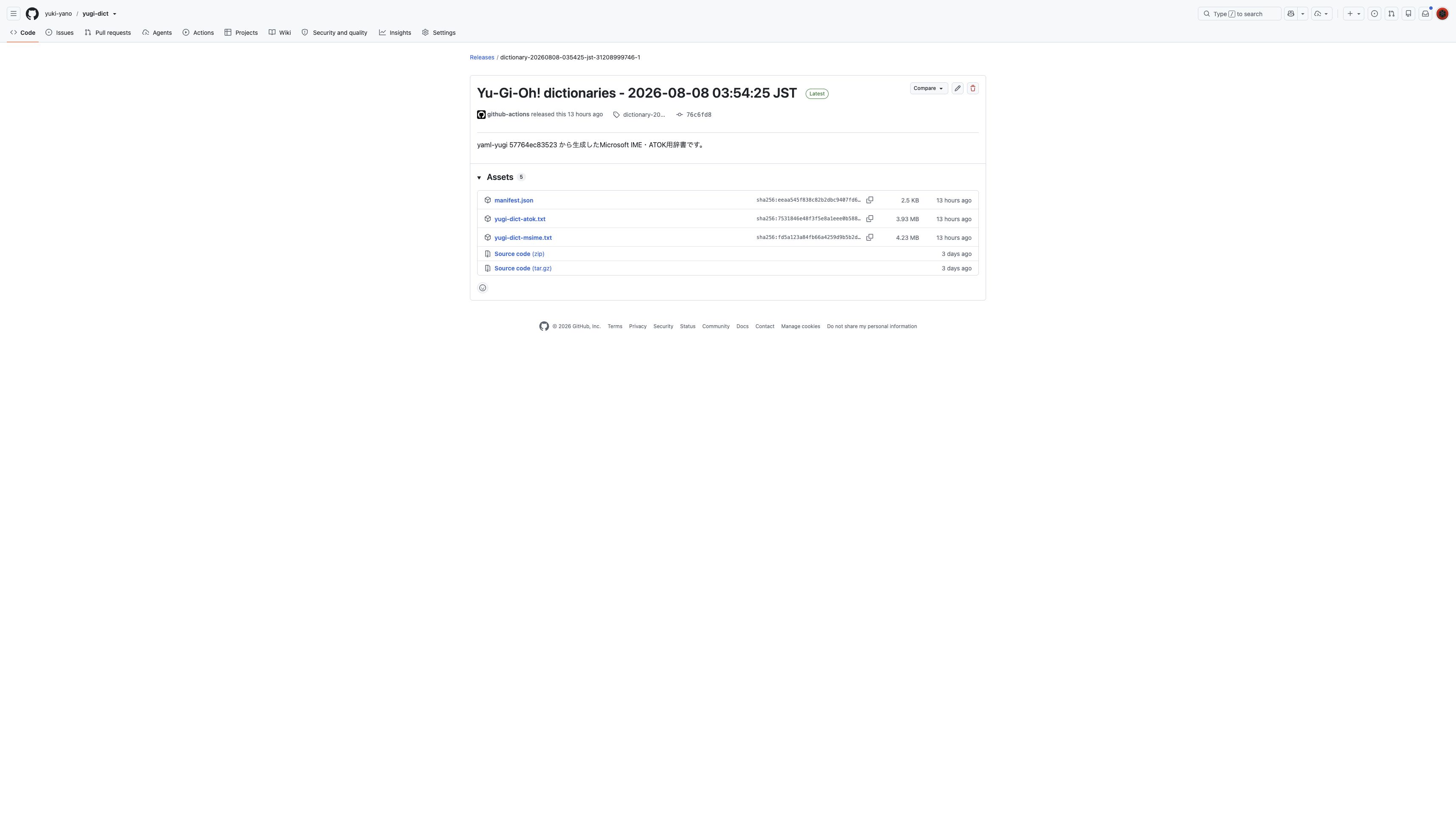The image size is (1456, 829).
Task: Open the hamburger navigation menu
Action: coord(14,14)
